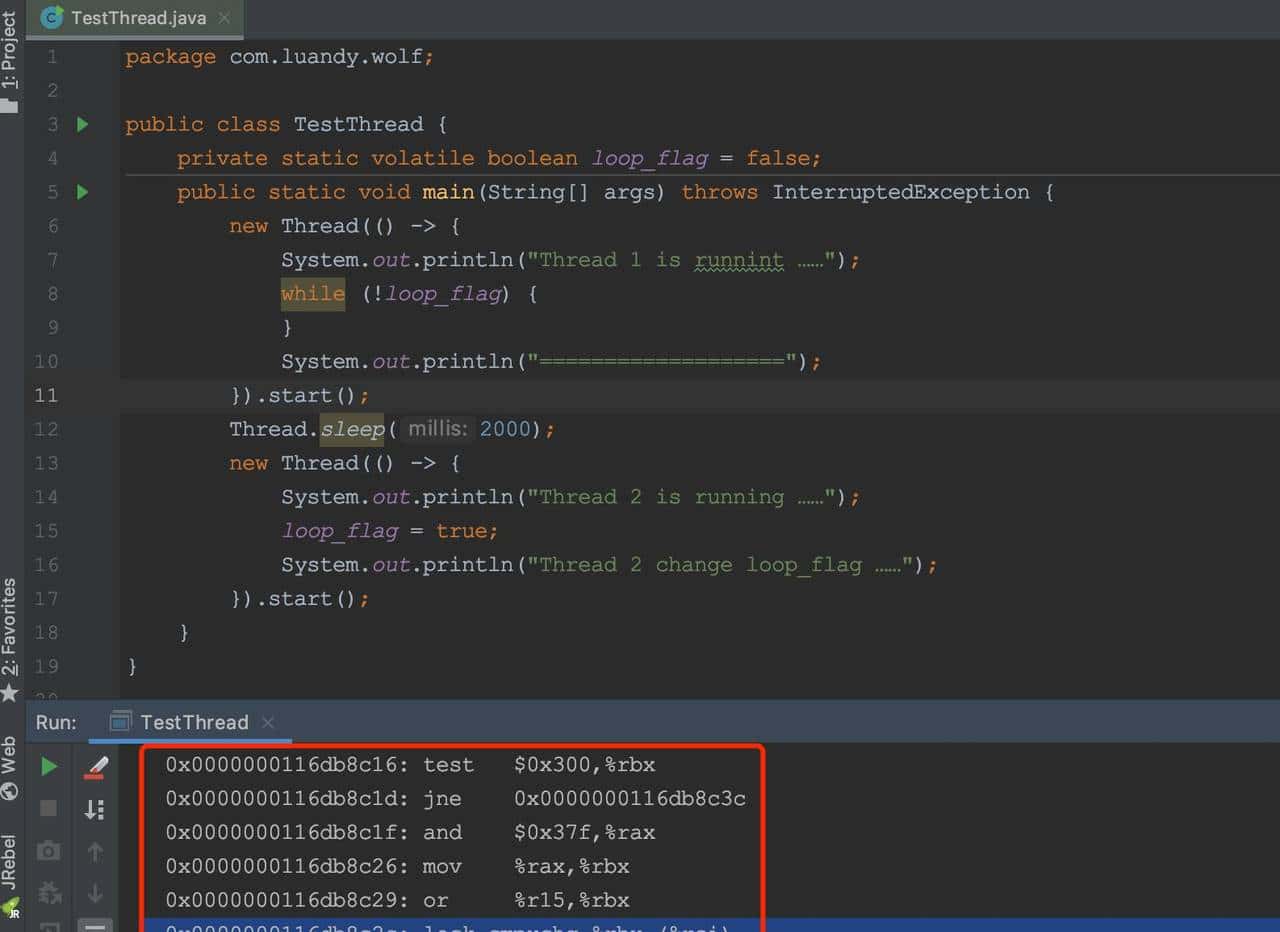
Task: Click the down arrow in Run toolbar
Action: (96, 893)
